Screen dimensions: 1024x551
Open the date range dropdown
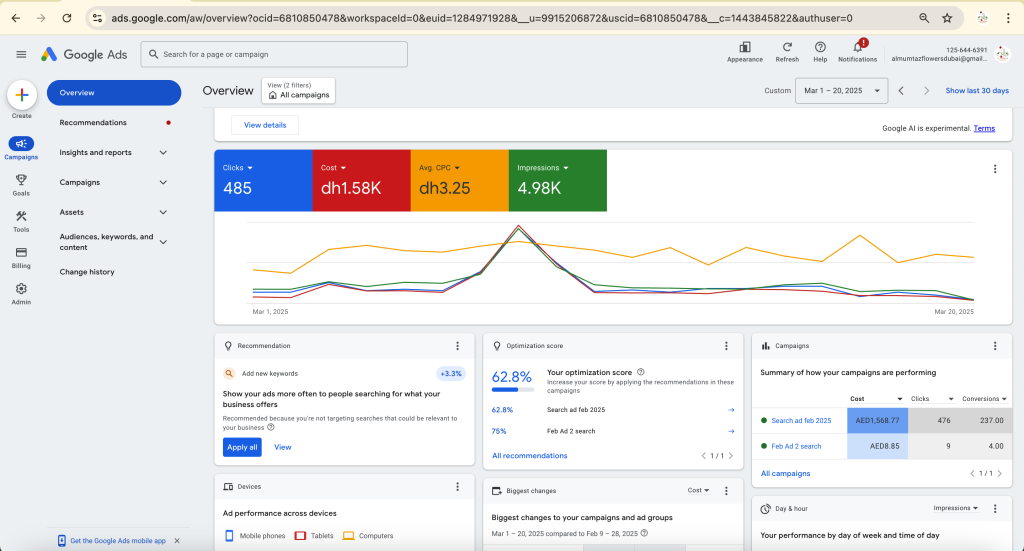point(841,91)
